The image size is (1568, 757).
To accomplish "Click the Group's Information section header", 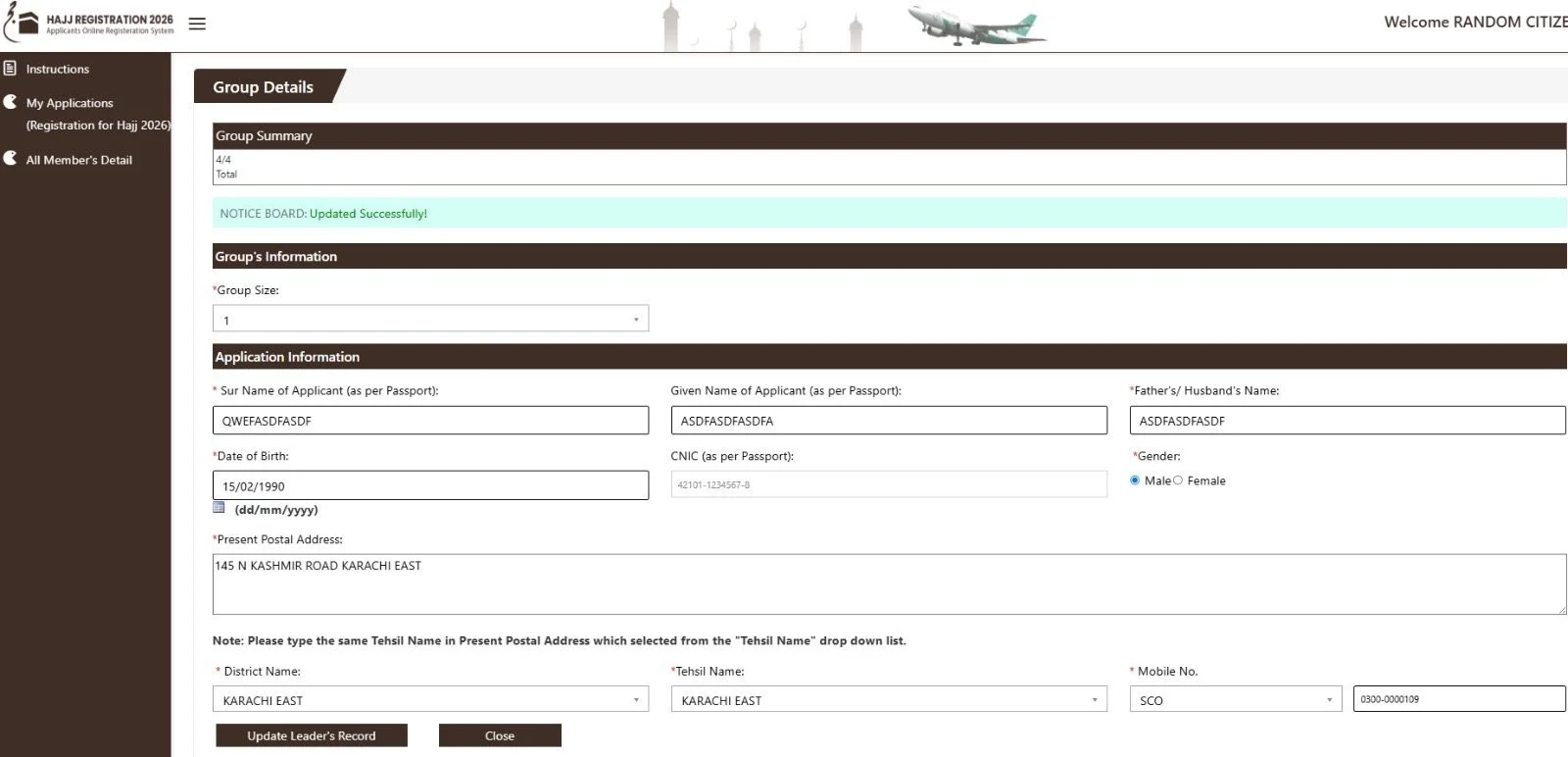I will click(x=889, y=256).
